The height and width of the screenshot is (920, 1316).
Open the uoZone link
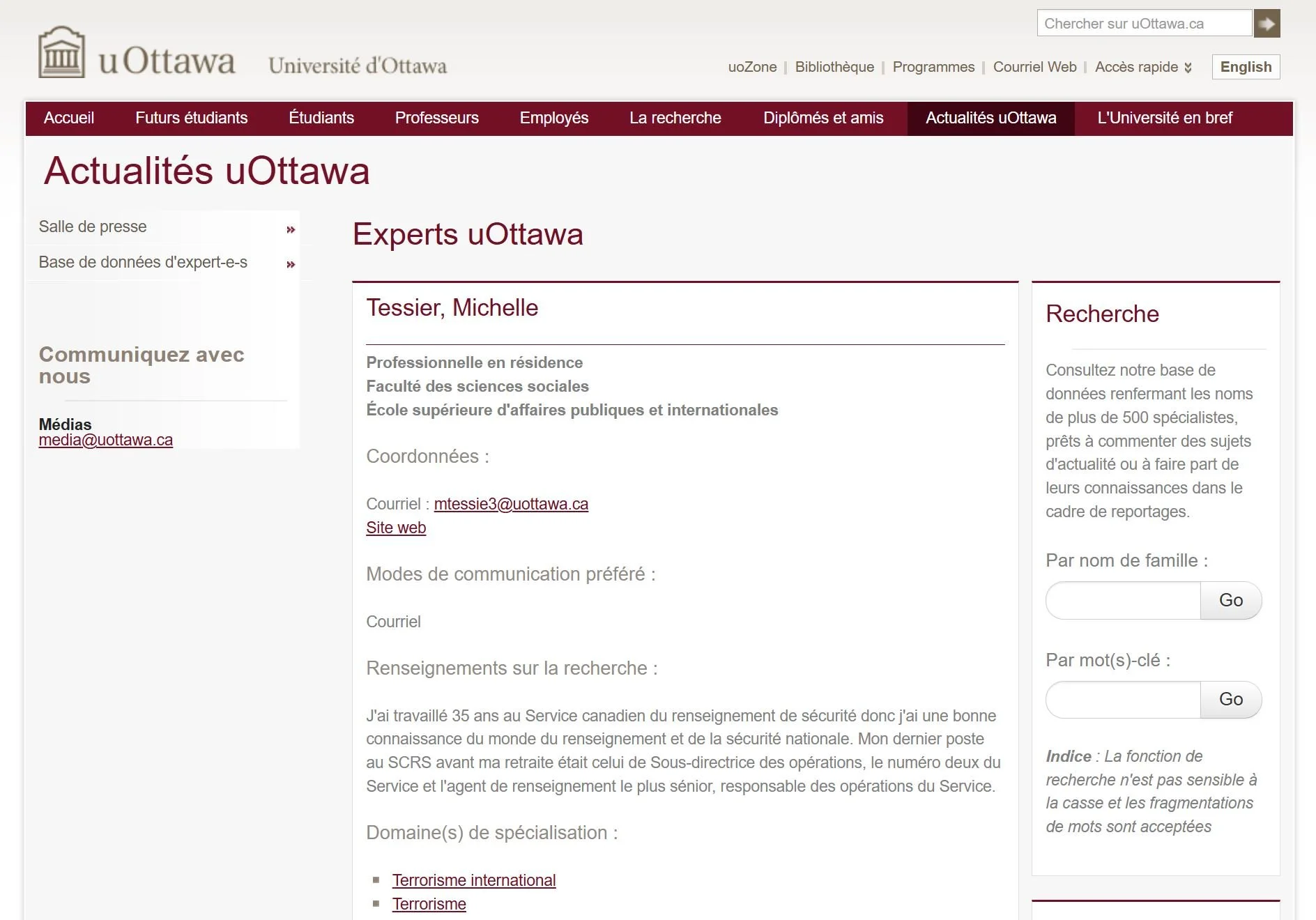coord(752,67)
